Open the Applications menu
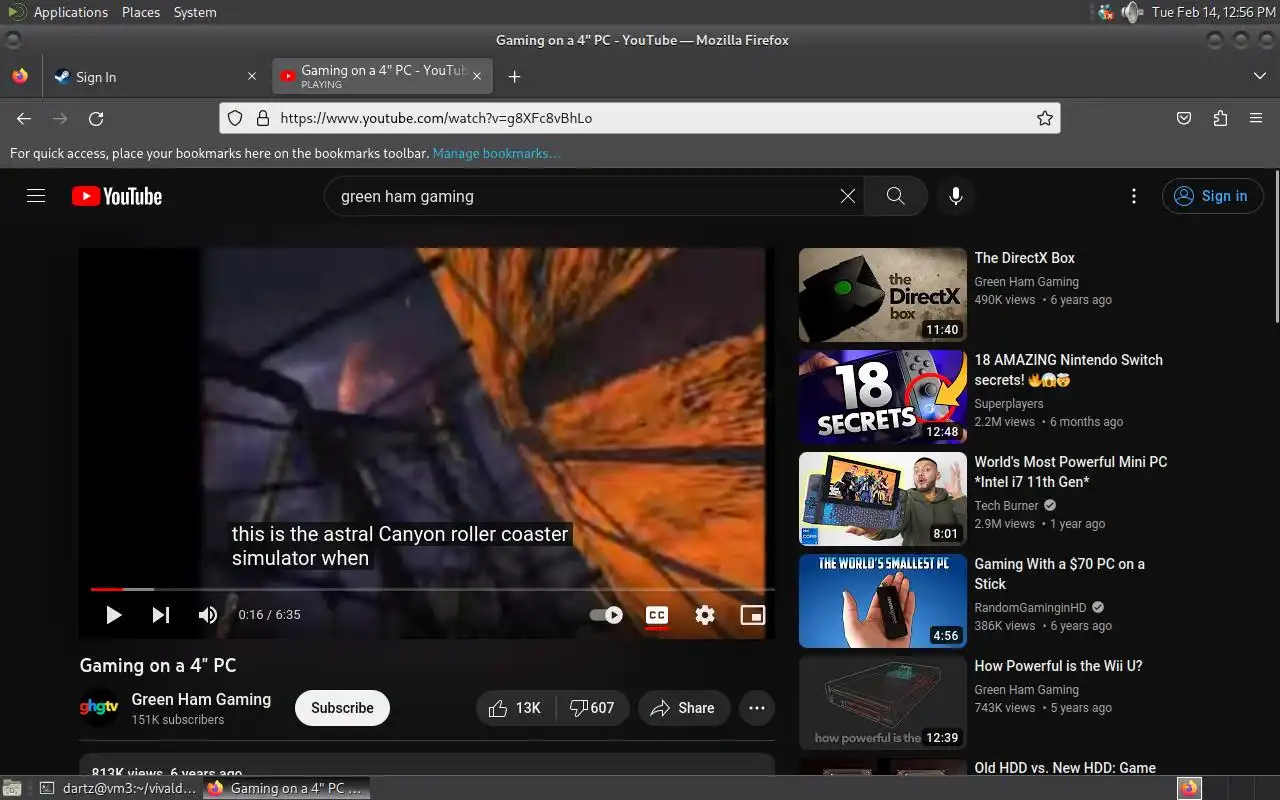Image resolution: width=1280 pixels, height=800 pixels. (70, 12)
